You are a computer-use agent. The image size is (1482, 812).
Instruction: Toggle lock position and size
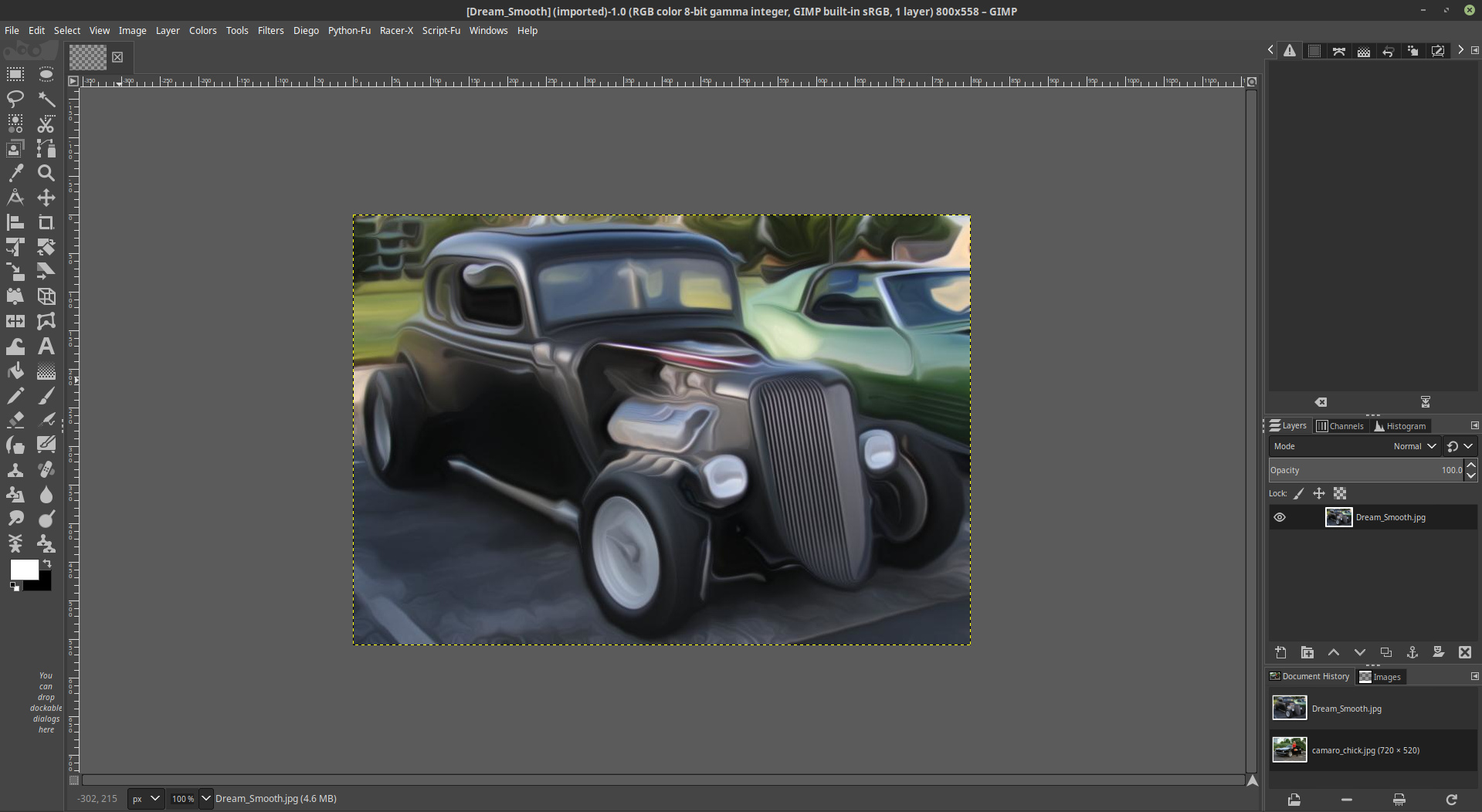tap(1319, 493)
